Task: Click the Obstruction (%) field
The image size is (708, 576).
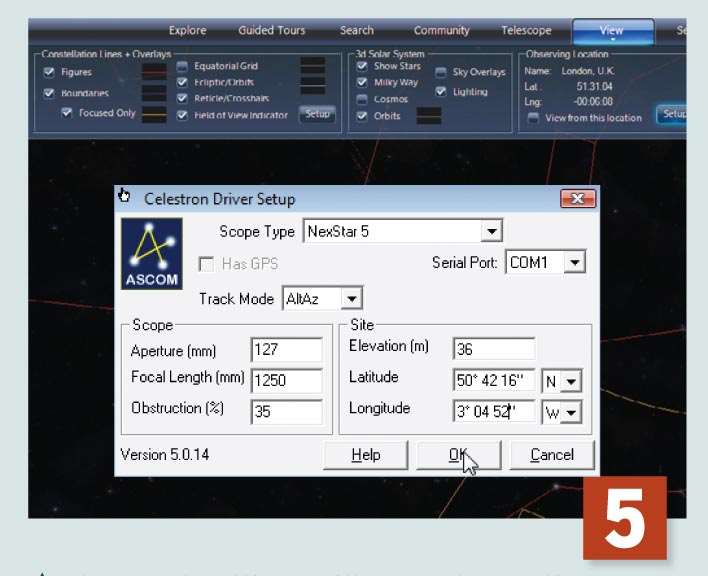Action: pos(287,412)
